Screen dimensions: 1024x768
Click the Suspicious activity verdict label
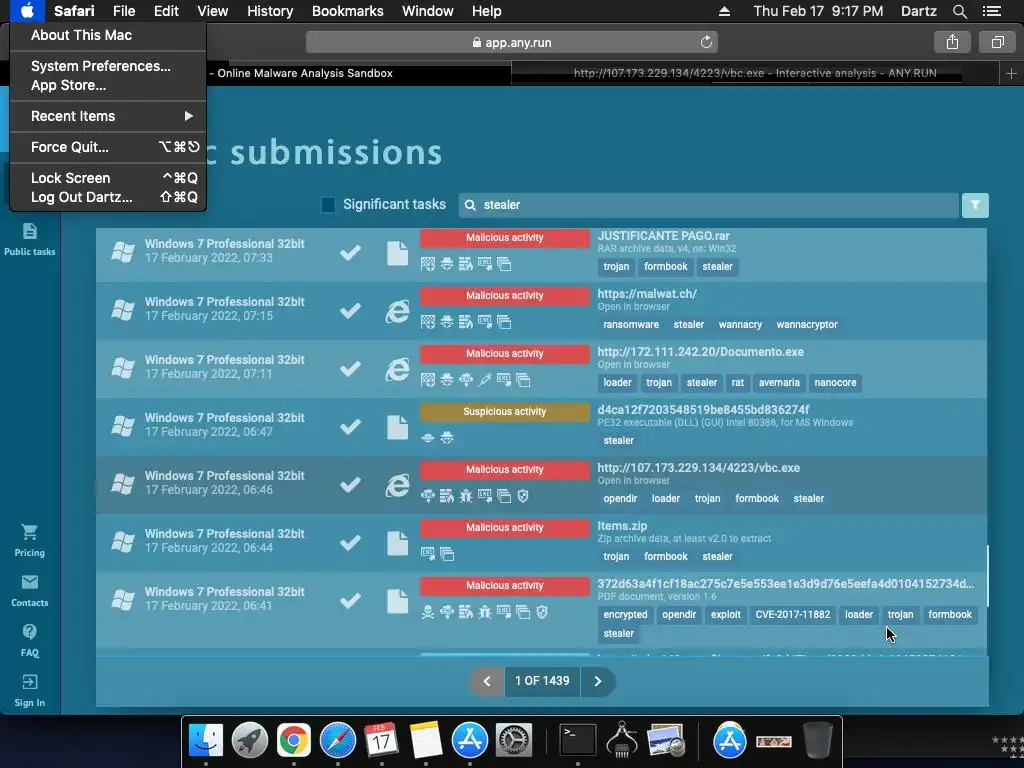504,411
